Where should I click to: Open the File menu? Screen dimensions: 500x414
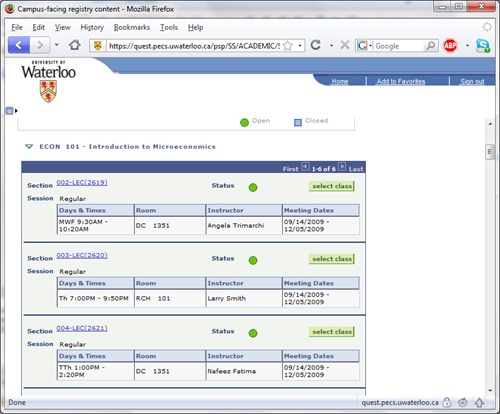[x=17, y=27]
